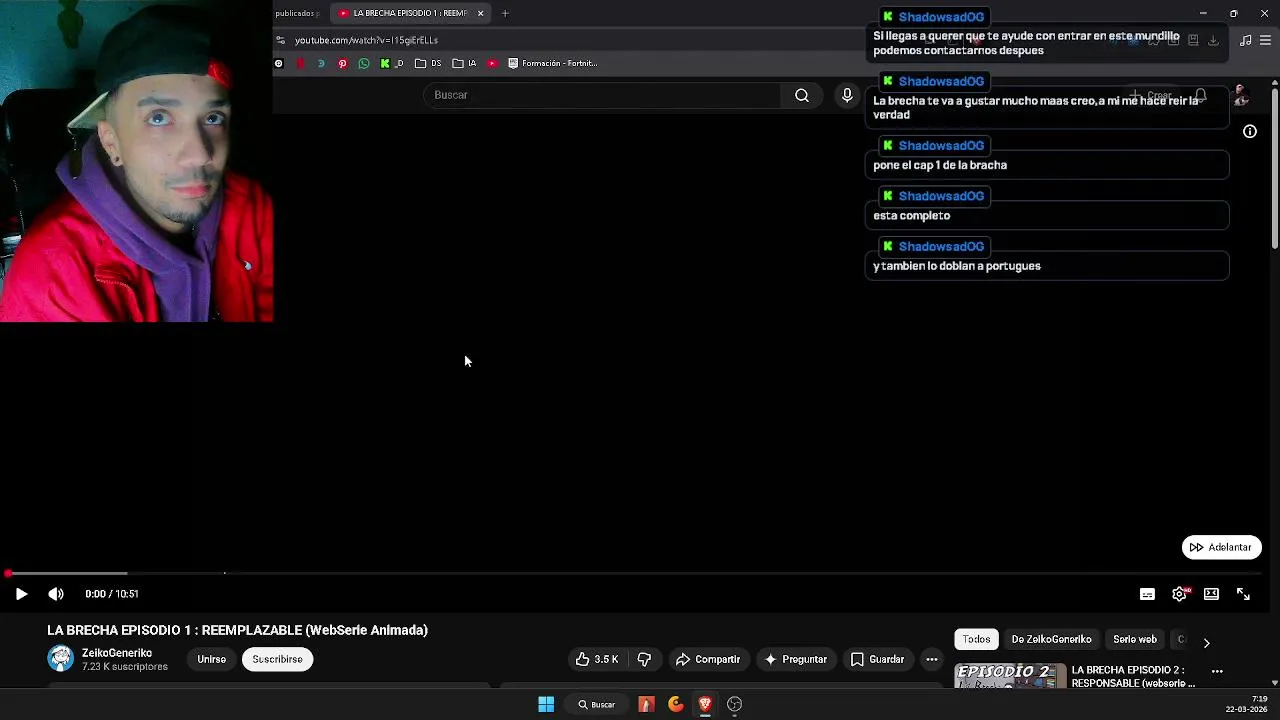Click chat message 'y tambien lo doblan a portugues'
Viewport: 1280px width, 720px height.
pos(957,266)
